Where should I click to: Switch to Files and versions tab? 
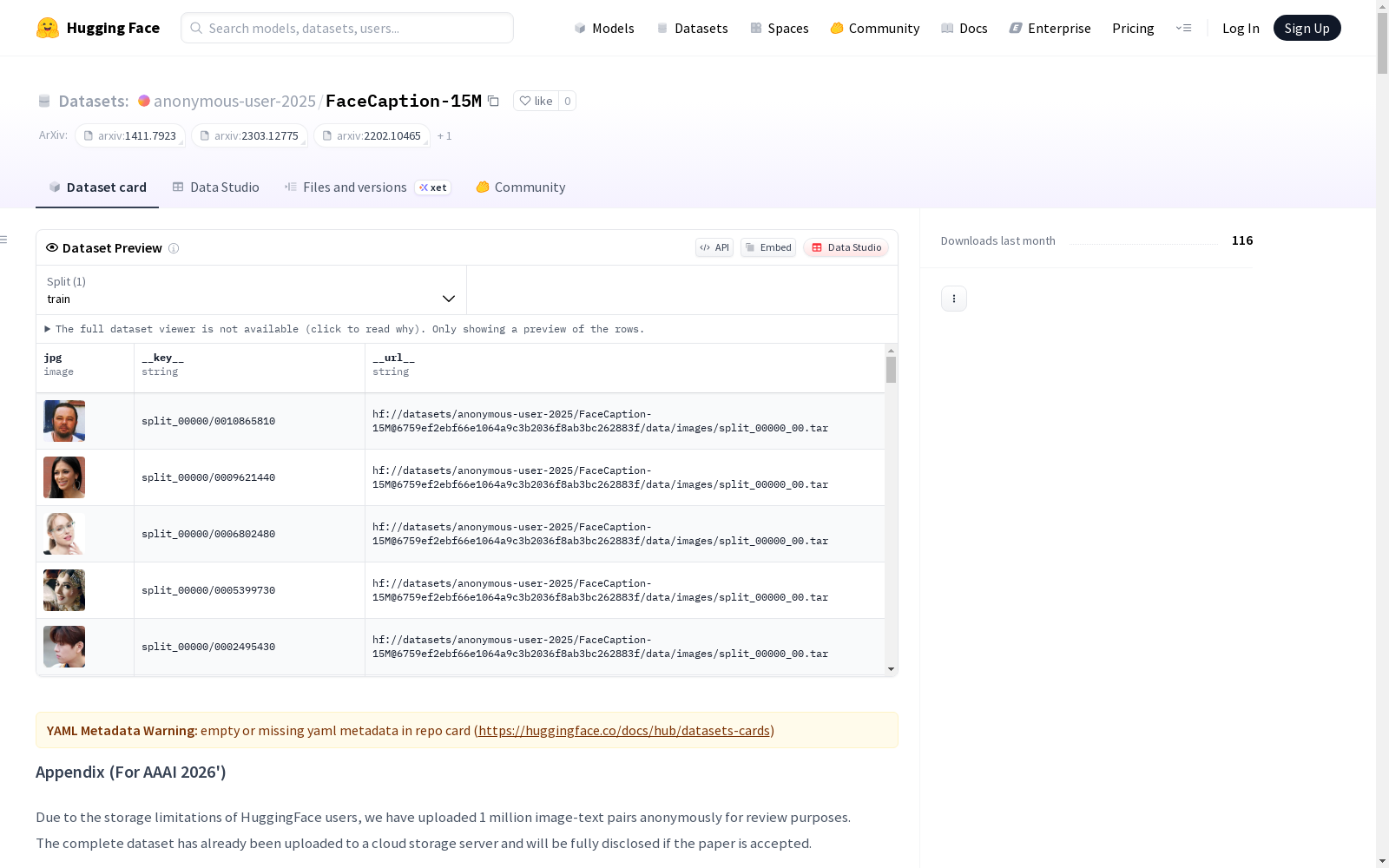pos(367,187)
